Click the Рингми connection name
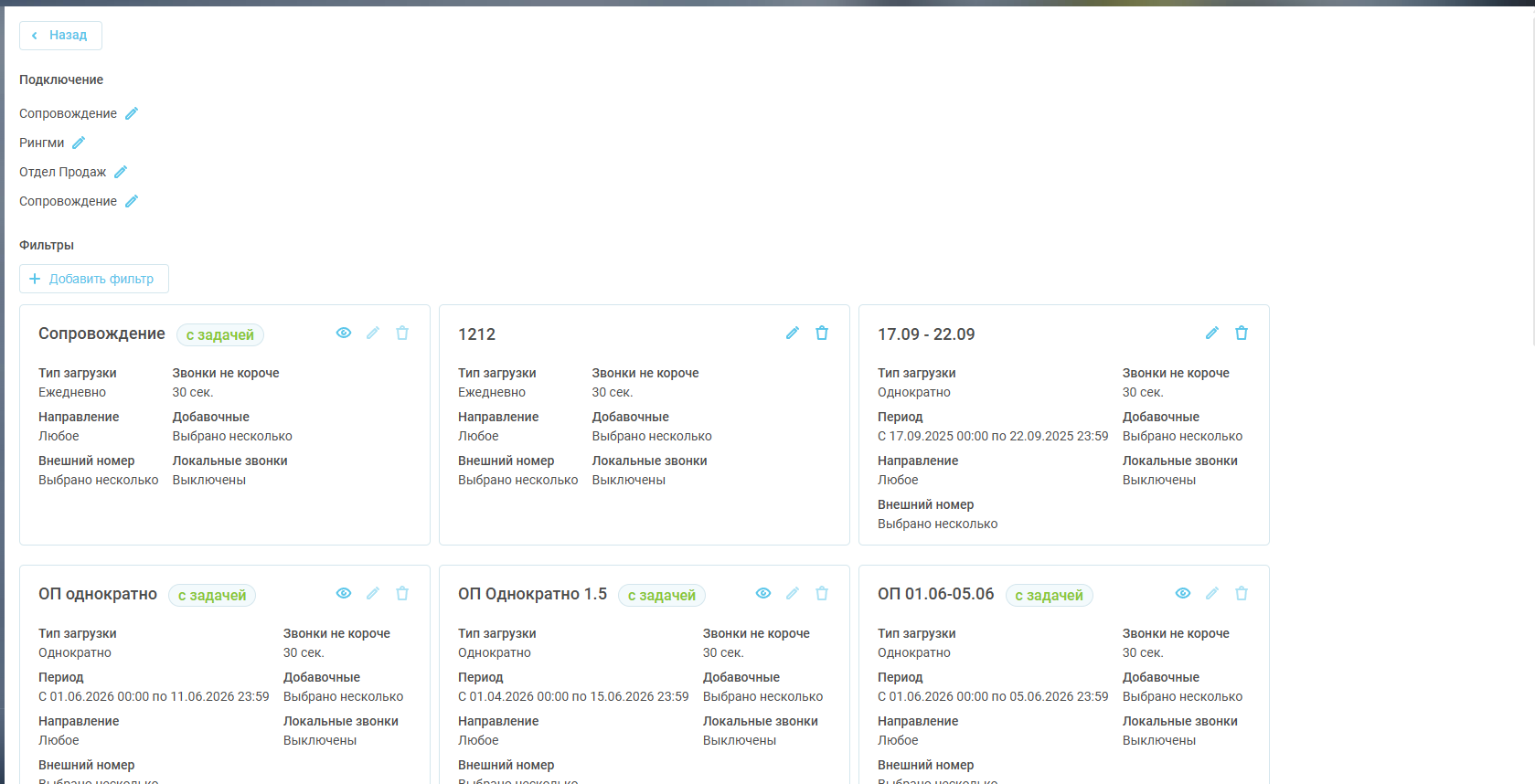Image resolution: width=1535 pixels, height=784 pixels. coord(42,143)
